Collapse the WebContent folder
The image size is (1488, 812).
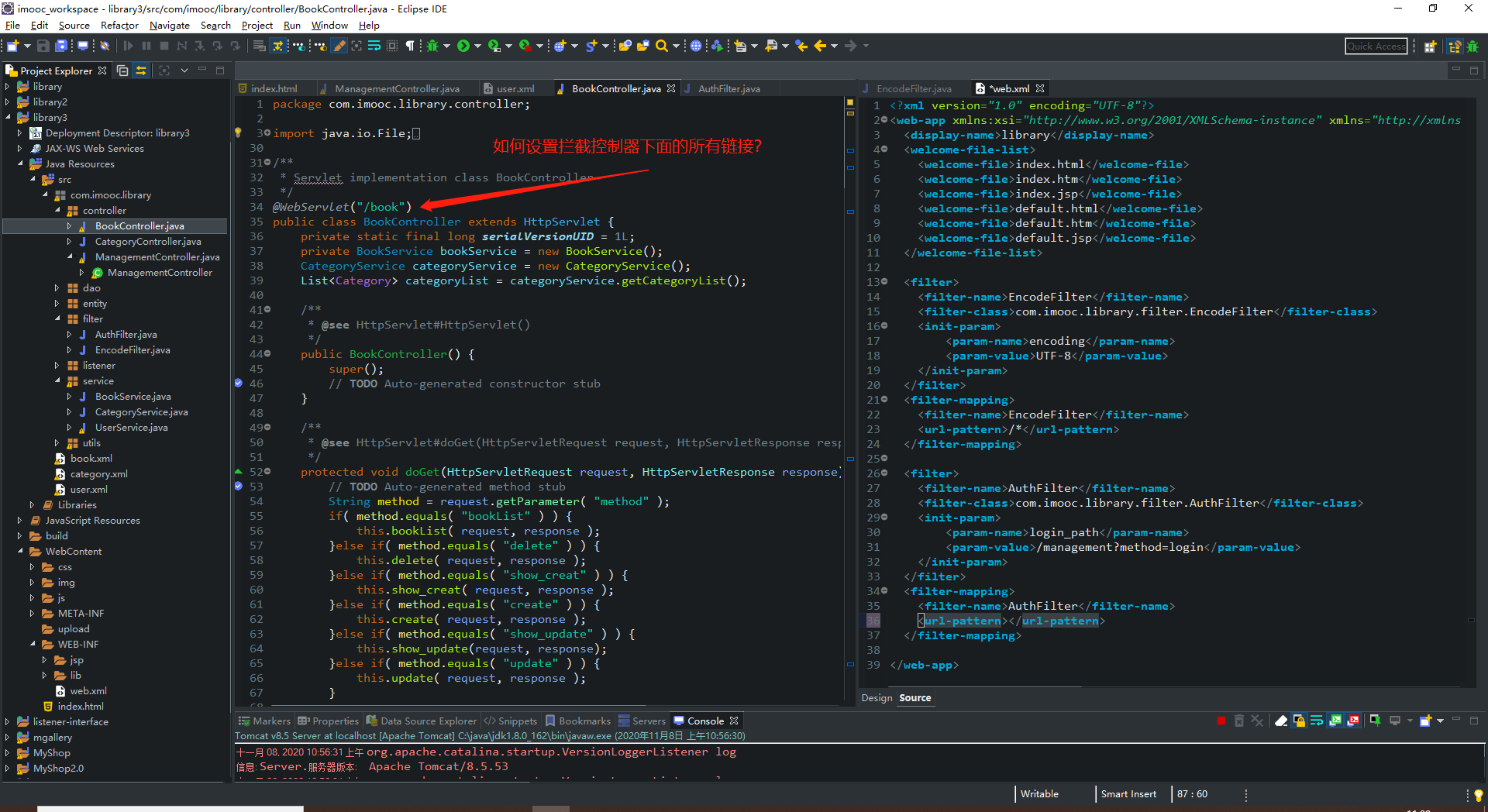(20, 552)
